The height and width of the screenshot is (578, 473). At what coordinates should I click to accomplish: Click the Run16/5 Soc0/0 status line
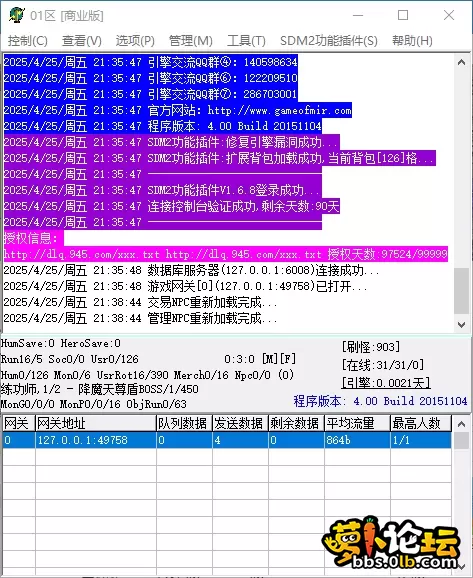70,359
